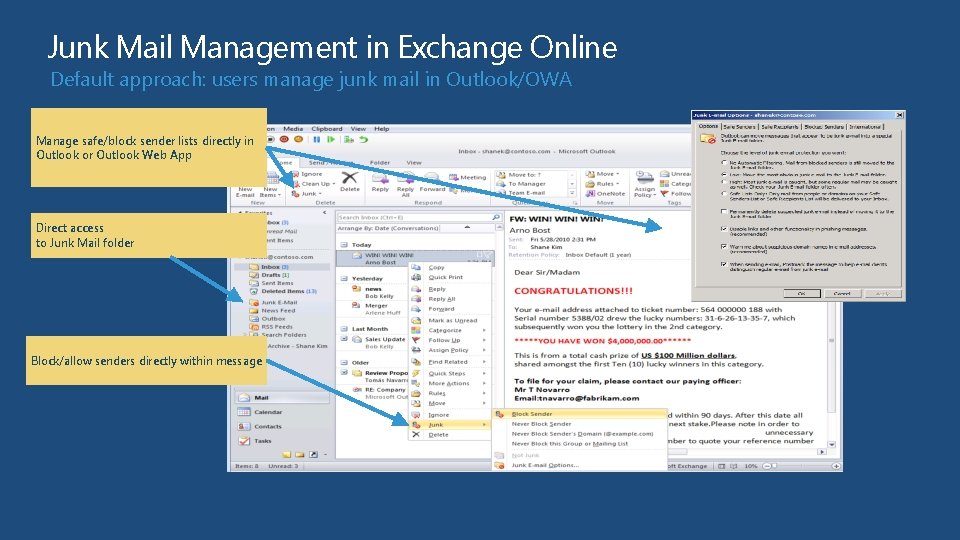Open the Junk E-Mail folder
This screenshot has width=960, height=540.
coord(273,302)
